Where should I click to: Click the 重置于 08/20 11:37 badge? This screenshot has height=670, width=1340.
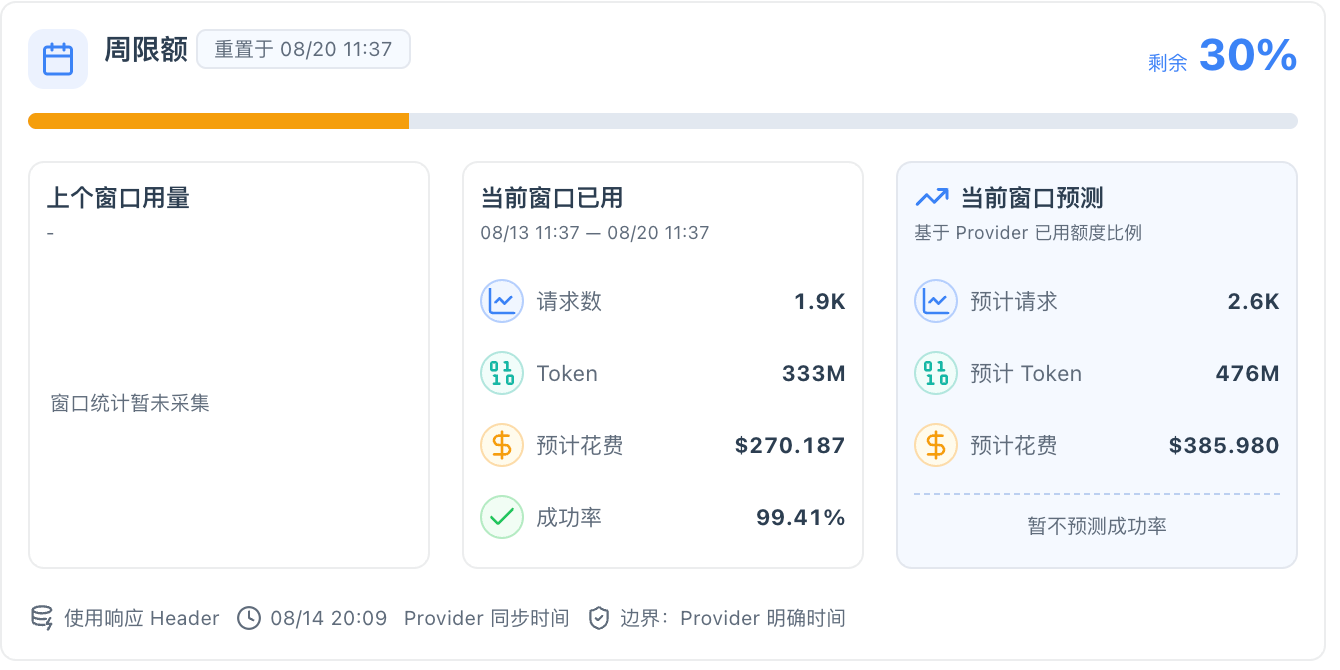click(x=303, y=49)
